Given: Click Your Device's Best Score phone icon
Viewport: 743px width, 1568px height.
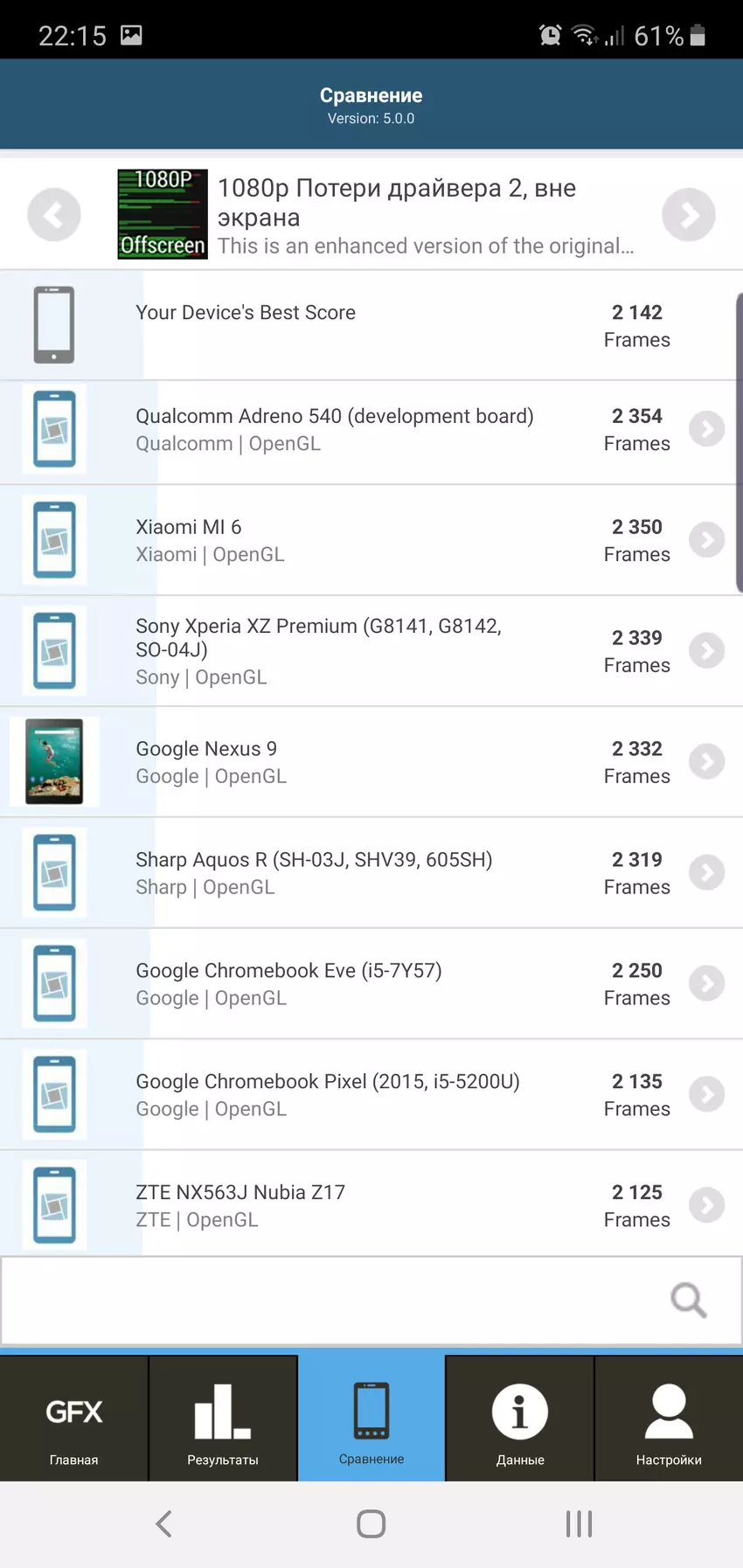Looking at the screenshot, I should coord(54,324).
